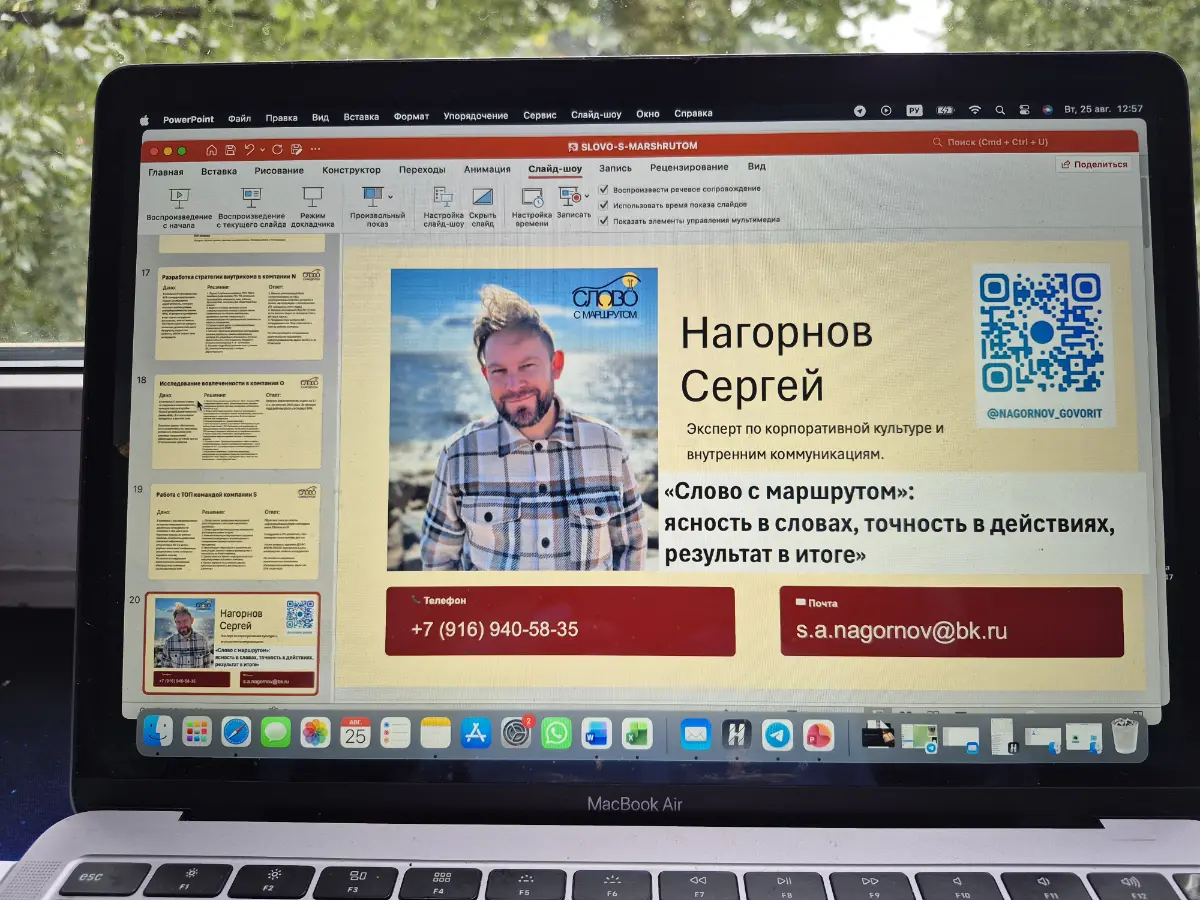Viewport: 1200px width, 900px height.
Task: Open the Упорядочение menu in menu bar
Action: (x=476, y=116)
